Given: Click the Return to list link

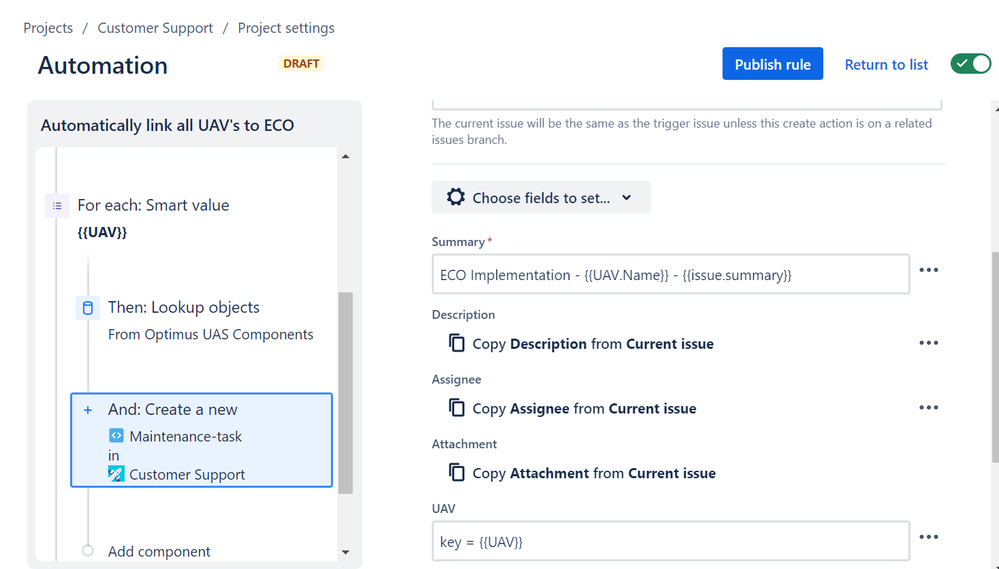Looking at the screenshot, I should pyautogui.click(x=886, y=64).
